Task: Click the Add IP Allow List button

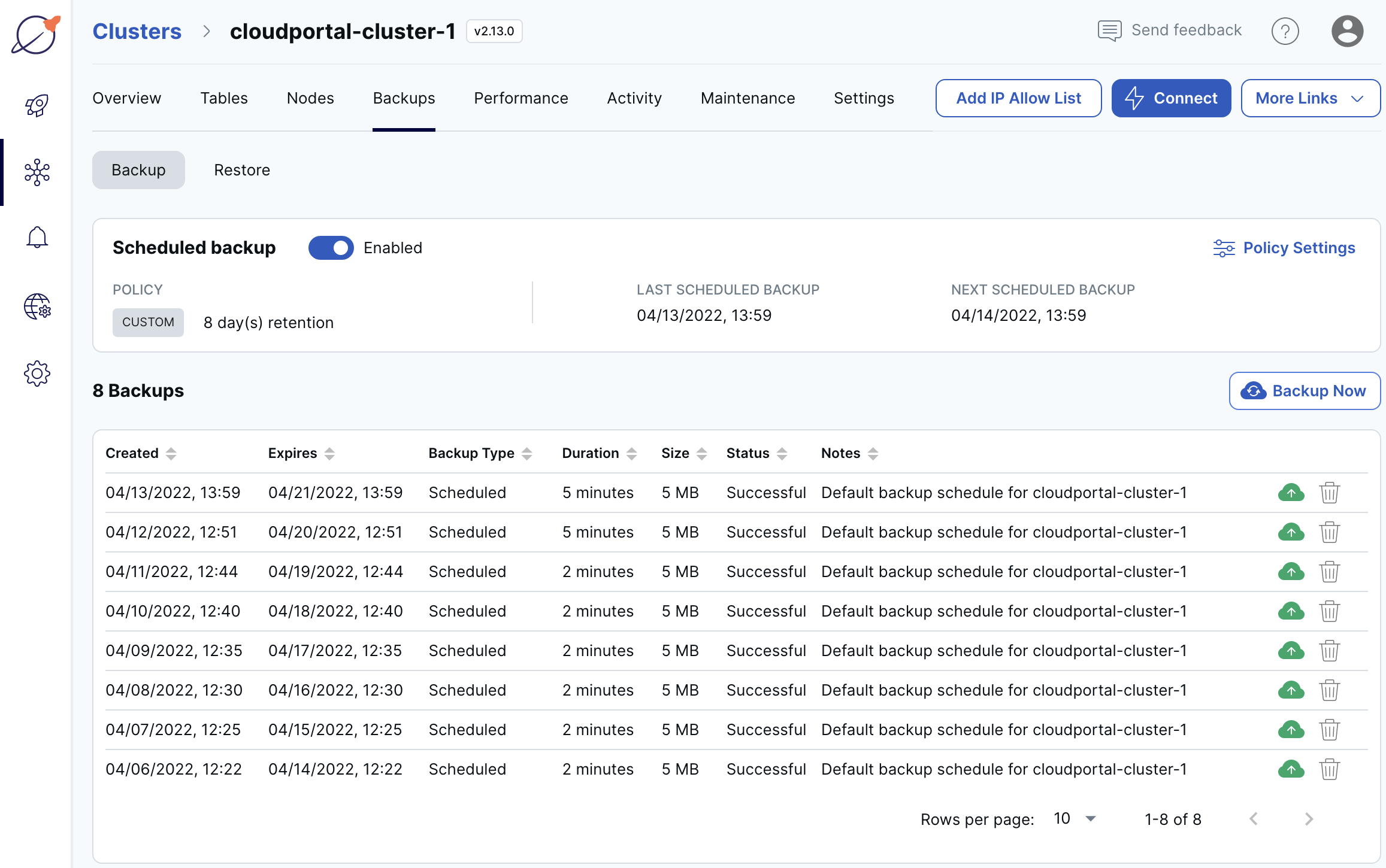Action: coord(1018,98)
